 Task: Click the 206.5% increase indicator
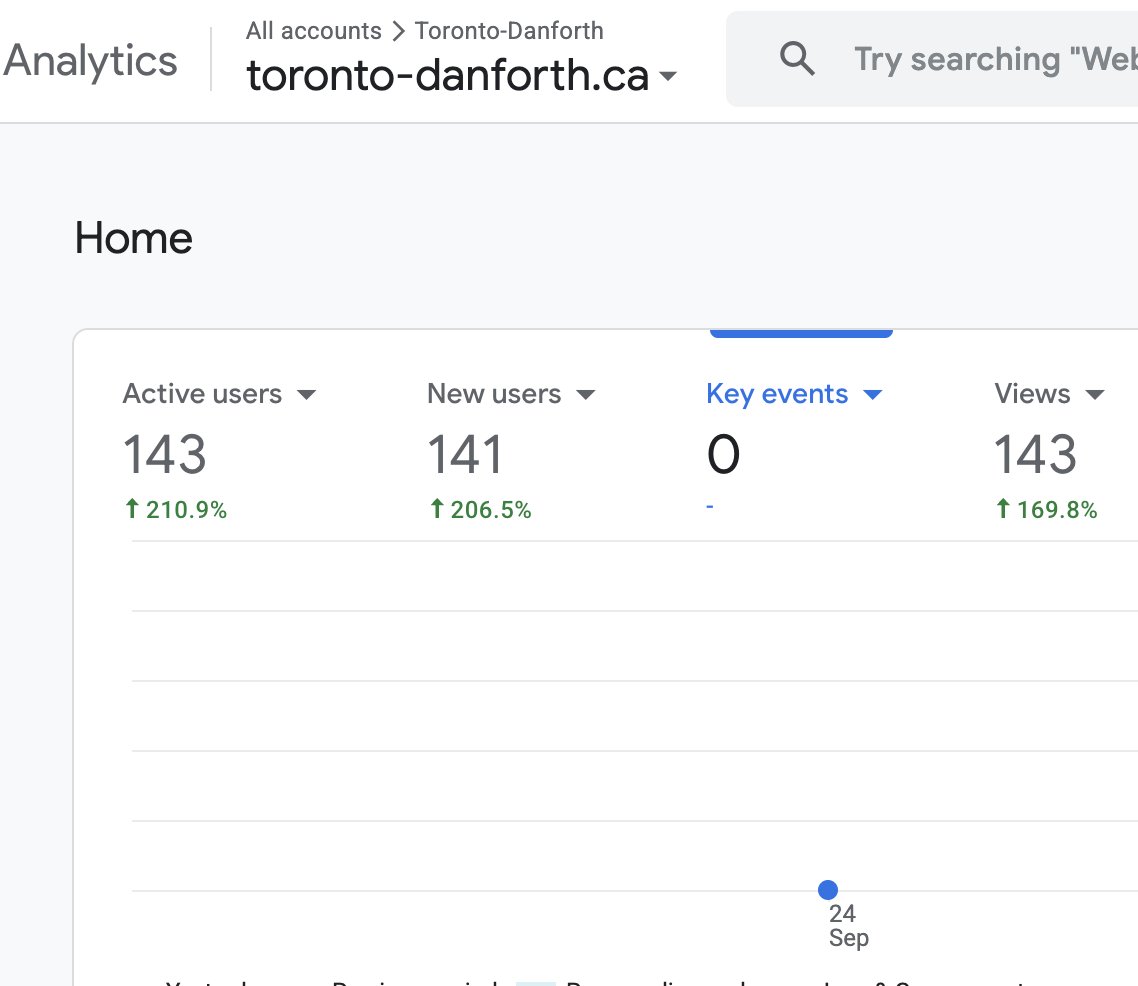coord(480,509)
